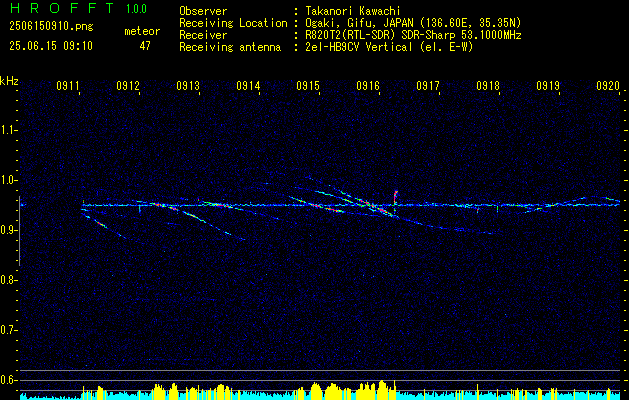Click the 0.8 frequency axis label
The height and width of the screenshot is (400, 629).
[8, 280]
